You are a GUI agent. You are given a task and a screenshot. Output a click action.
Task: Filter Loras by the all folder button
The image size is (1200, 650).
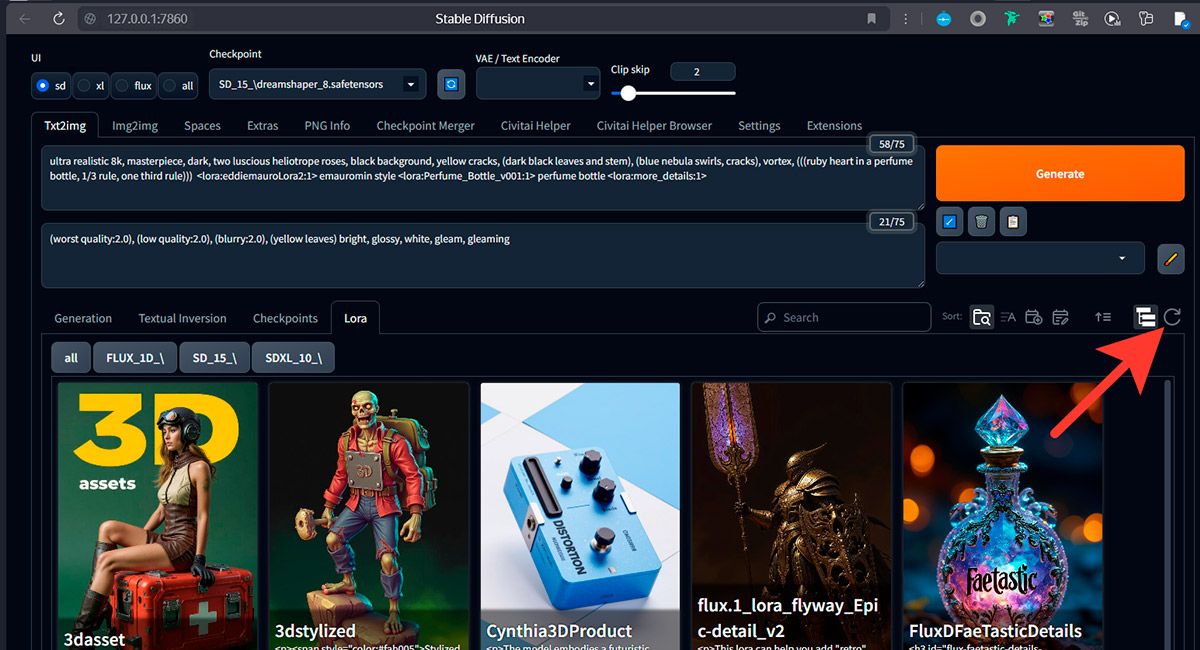[71, 357]
